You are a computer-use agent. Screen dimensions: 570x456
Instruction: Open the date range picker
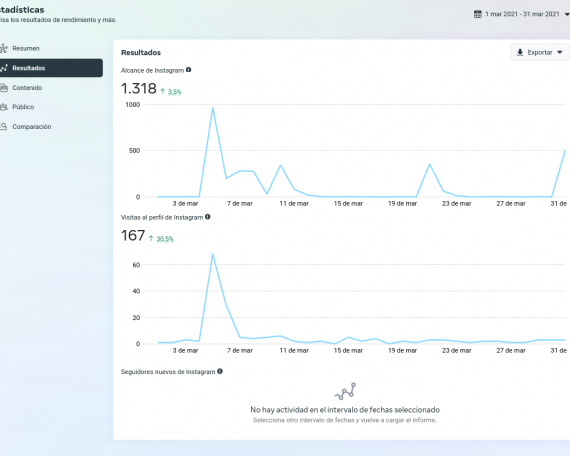[521, 14]
